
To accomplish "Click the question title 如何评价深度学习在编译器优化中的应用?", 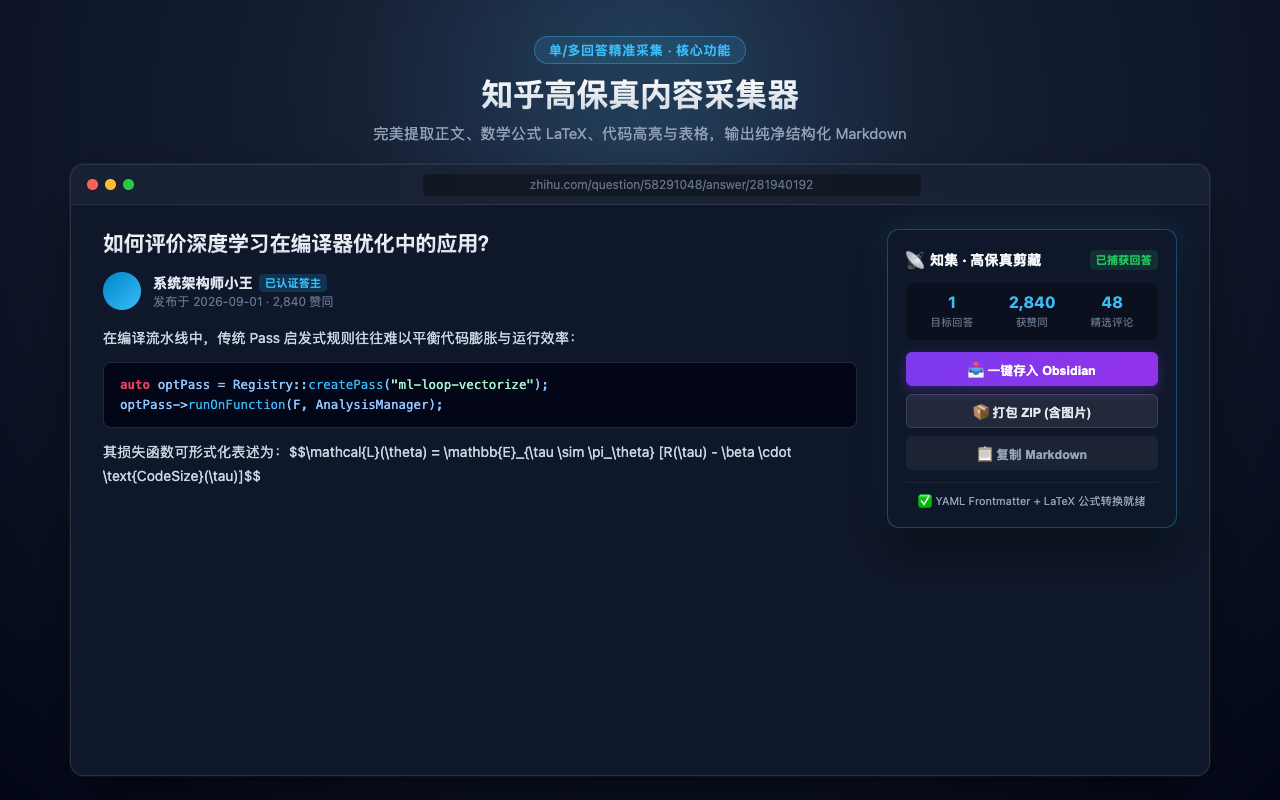I will click(x=296, y=243).
